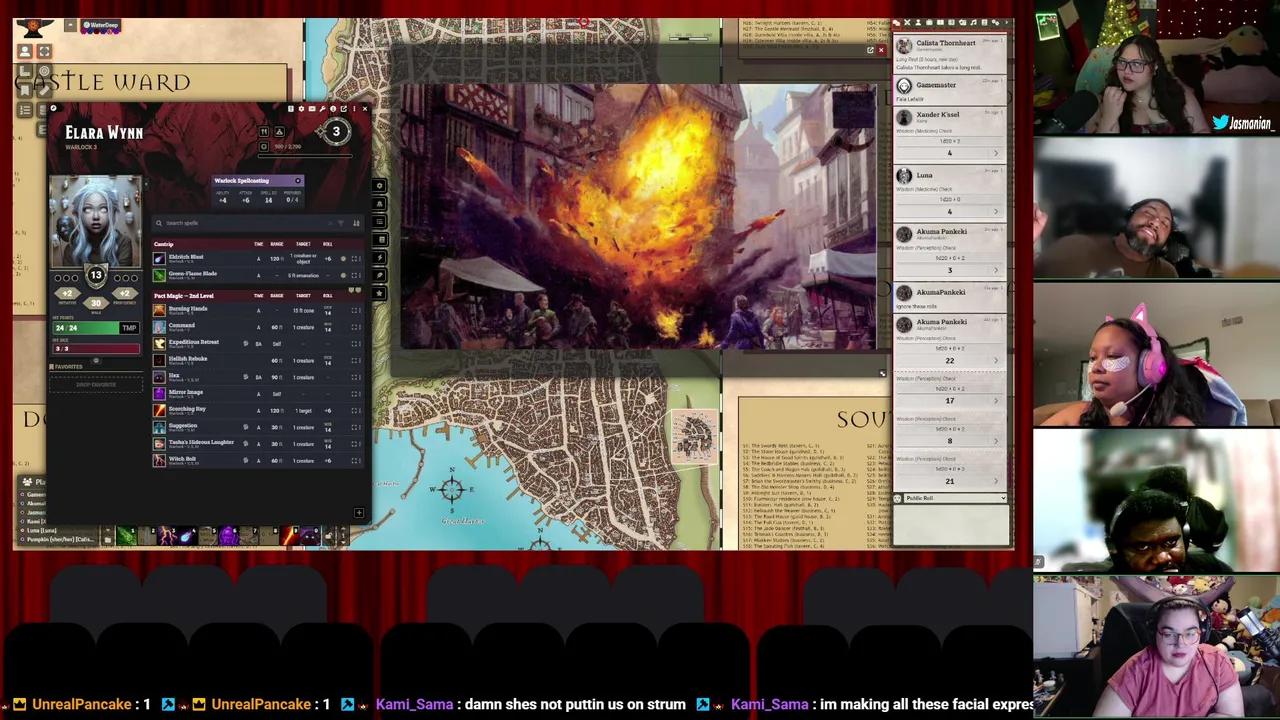Toggle Warlock Spellcasting primary class marker
1280x720 pixels.
pyautogui.click(x=298, y=181)
